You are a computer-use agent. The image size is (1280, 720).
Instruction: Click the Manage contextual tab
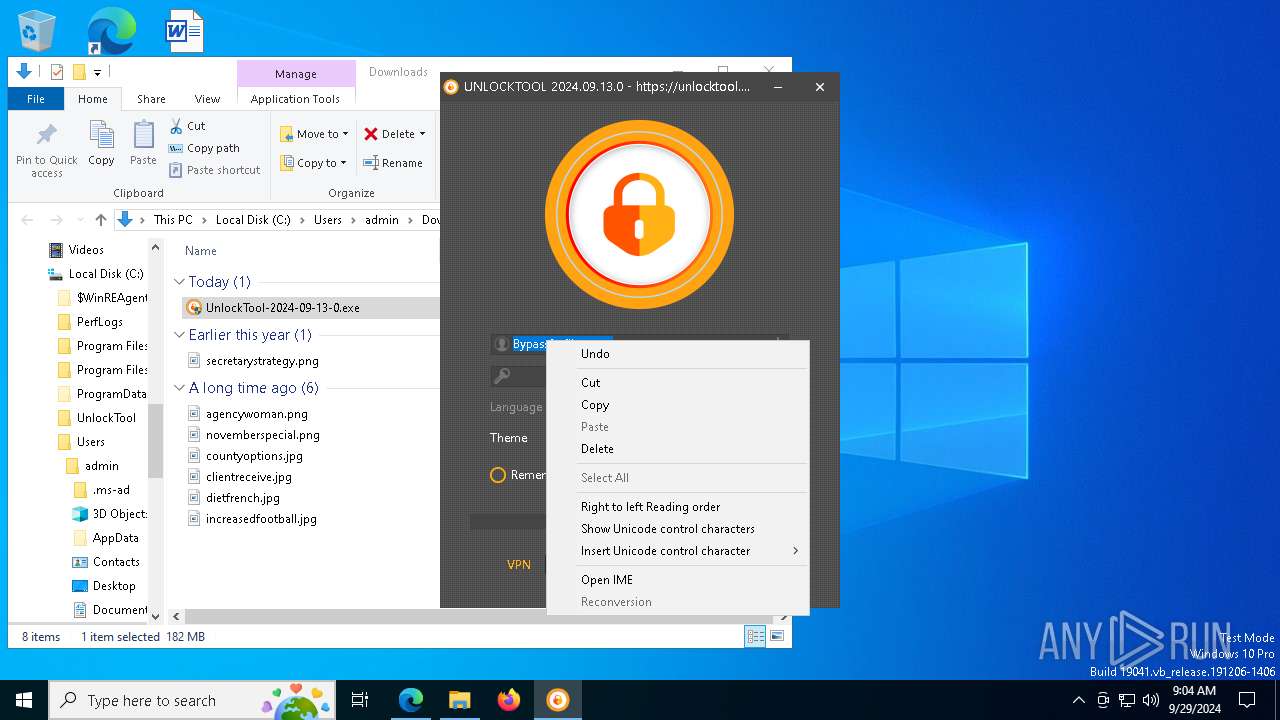click(x=296, y=74)
